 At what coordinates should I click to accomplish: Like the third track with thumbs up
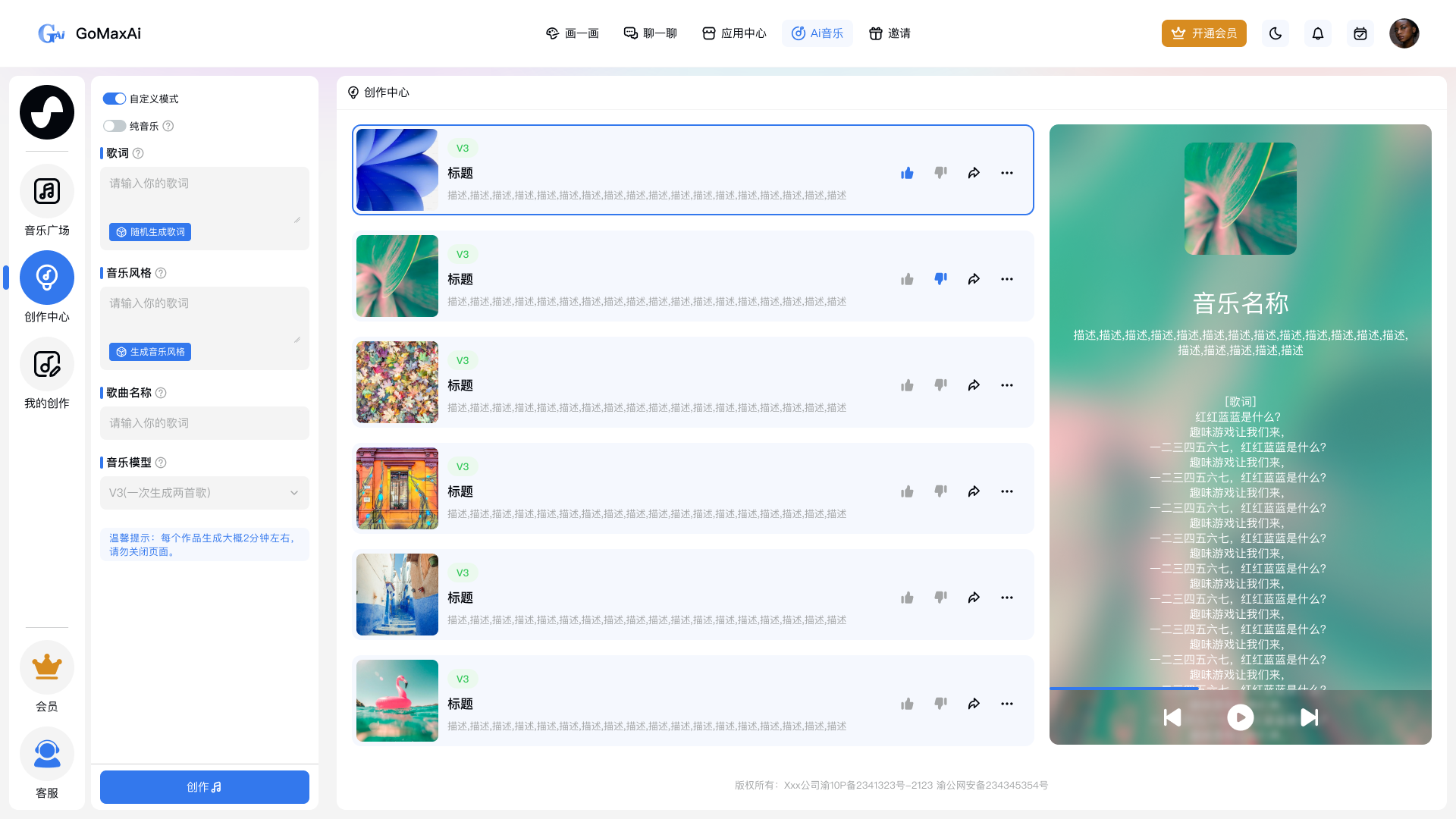click(x=907, y=385)
